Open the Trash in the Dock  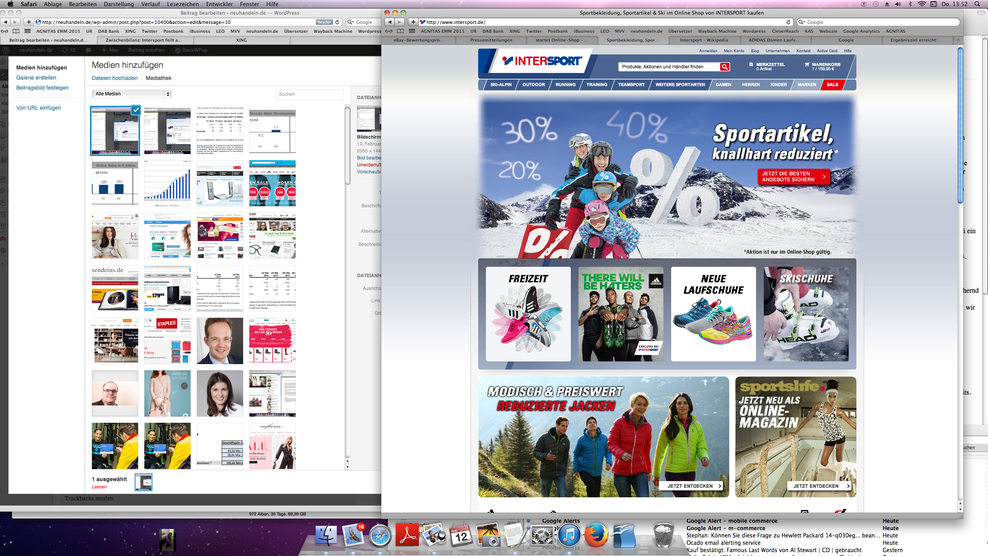663,536
